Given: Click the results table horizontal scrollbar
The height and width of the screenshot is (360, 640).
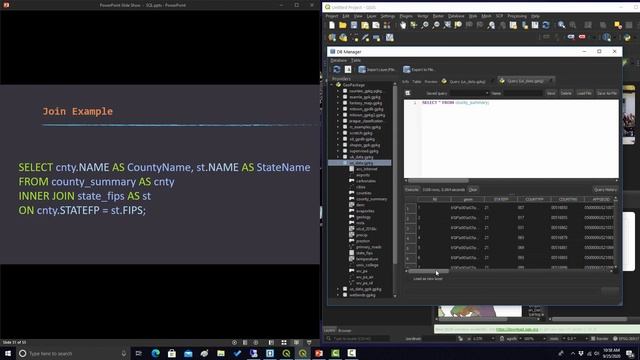Looking at the screenshot, I should click(429, 271).
